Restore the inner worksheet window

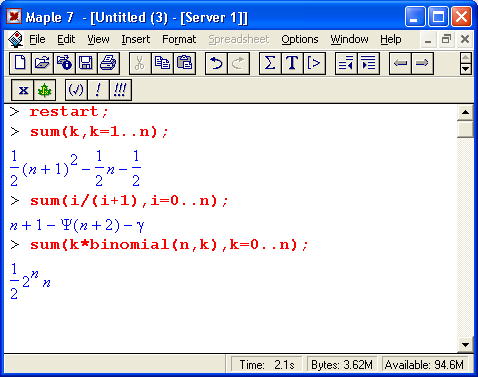(446, 39)
